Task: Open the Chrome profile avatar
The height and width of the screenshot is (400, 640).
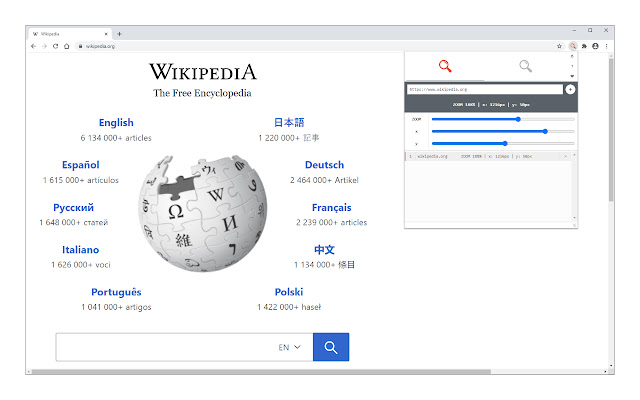Action: [595, 46]
